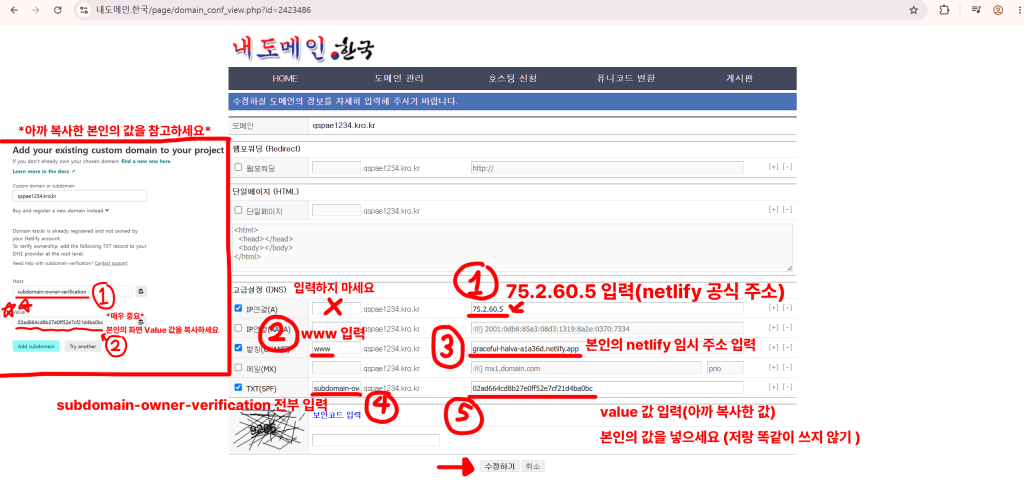The image size is (1024, 481).
Task: Click the 내도메인.한국 site logo
Action: click(x=304, y=48)
